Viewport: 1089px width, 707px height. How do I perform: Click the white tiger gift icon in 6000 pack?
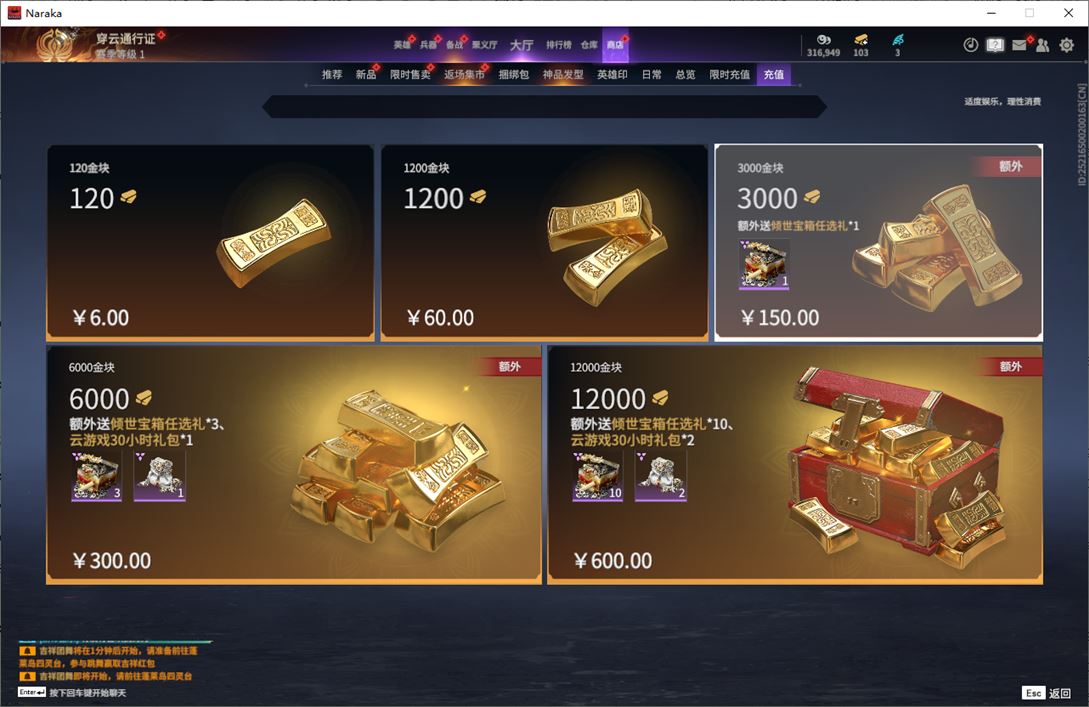160,476
